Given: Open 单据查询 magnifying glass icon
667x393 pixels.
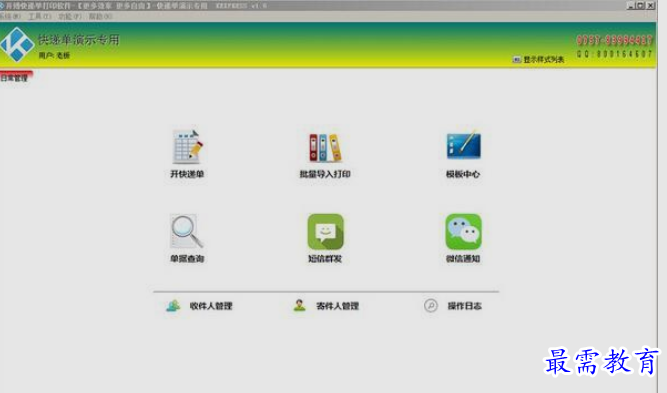Looking at the screenshot, I should click(187, 231).
